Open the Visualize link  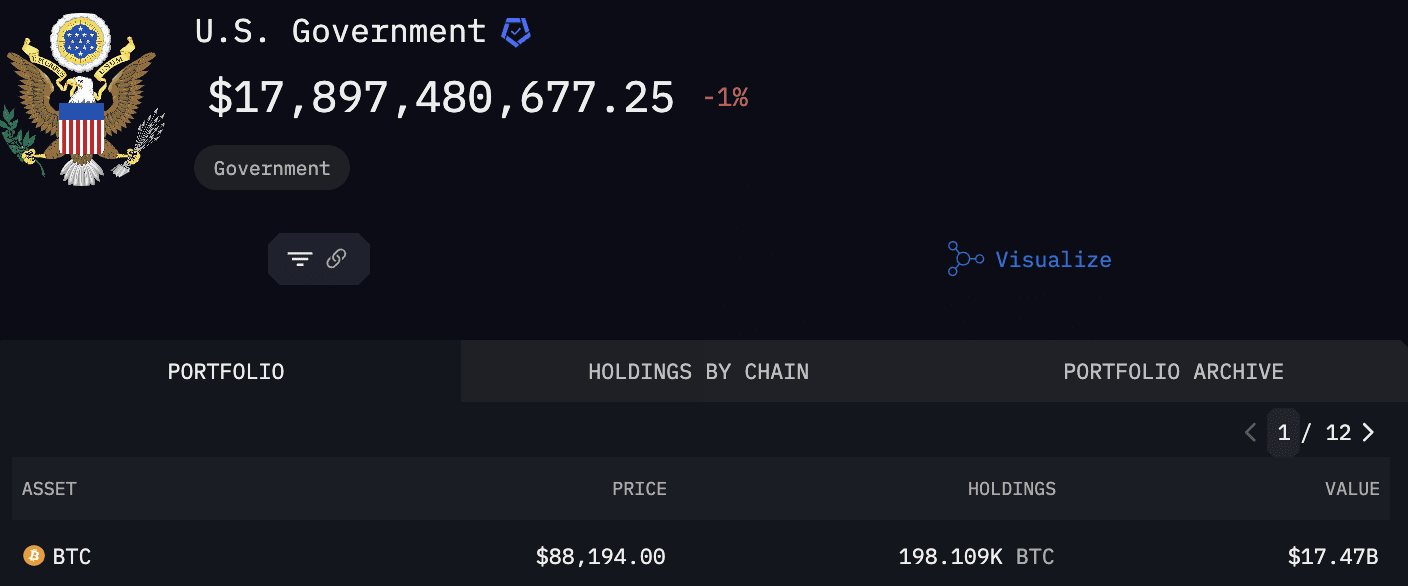(x=1053, y=260)
